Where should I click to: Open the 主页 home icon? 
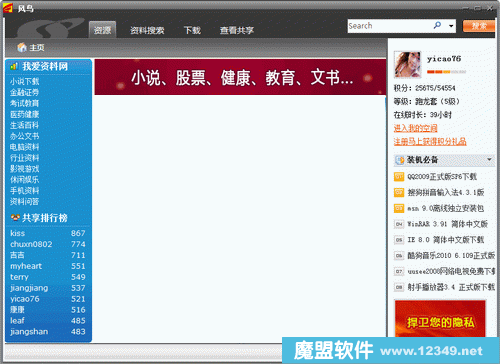[x=22, y=48]
